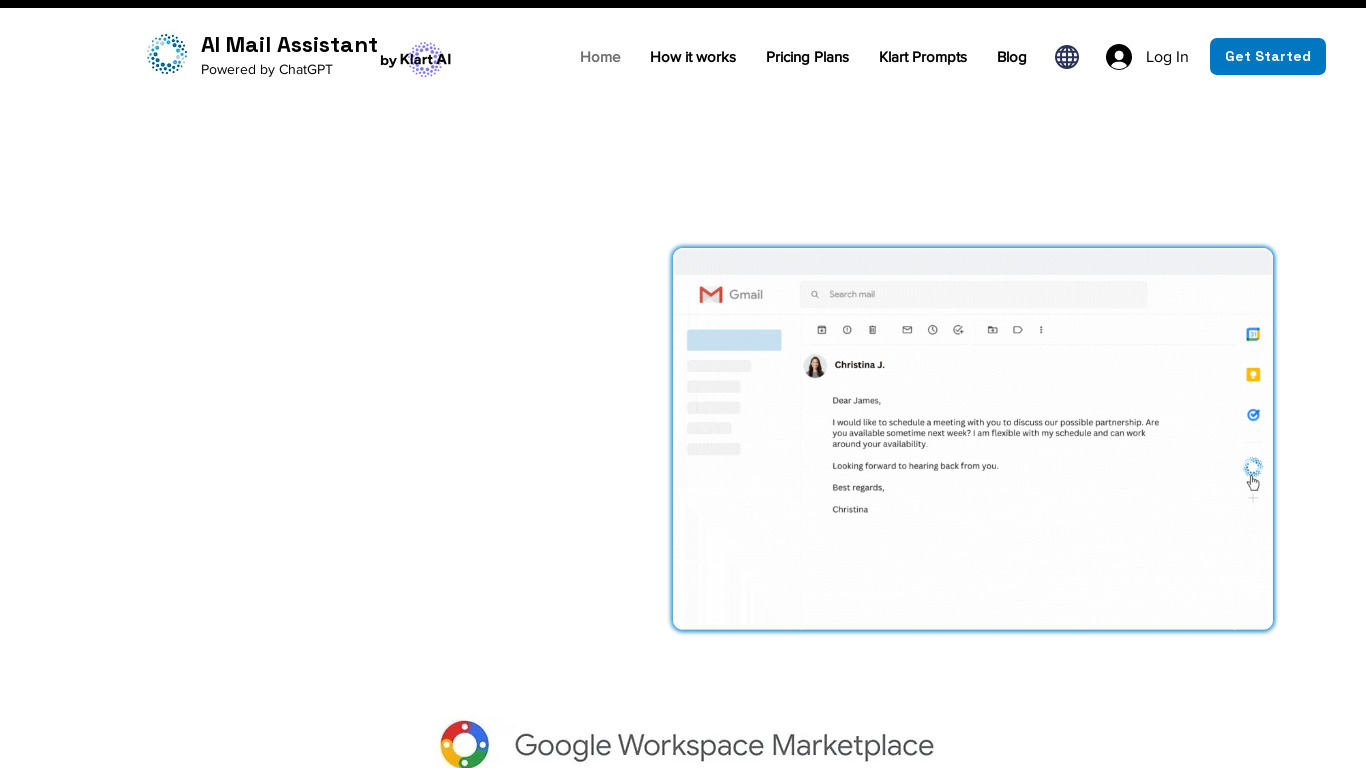Image resolution: width=1366 pixels, height=768 pixels.
Task: Click the Google Workspace Marketplace logo icon
Action: pos(465,744)
